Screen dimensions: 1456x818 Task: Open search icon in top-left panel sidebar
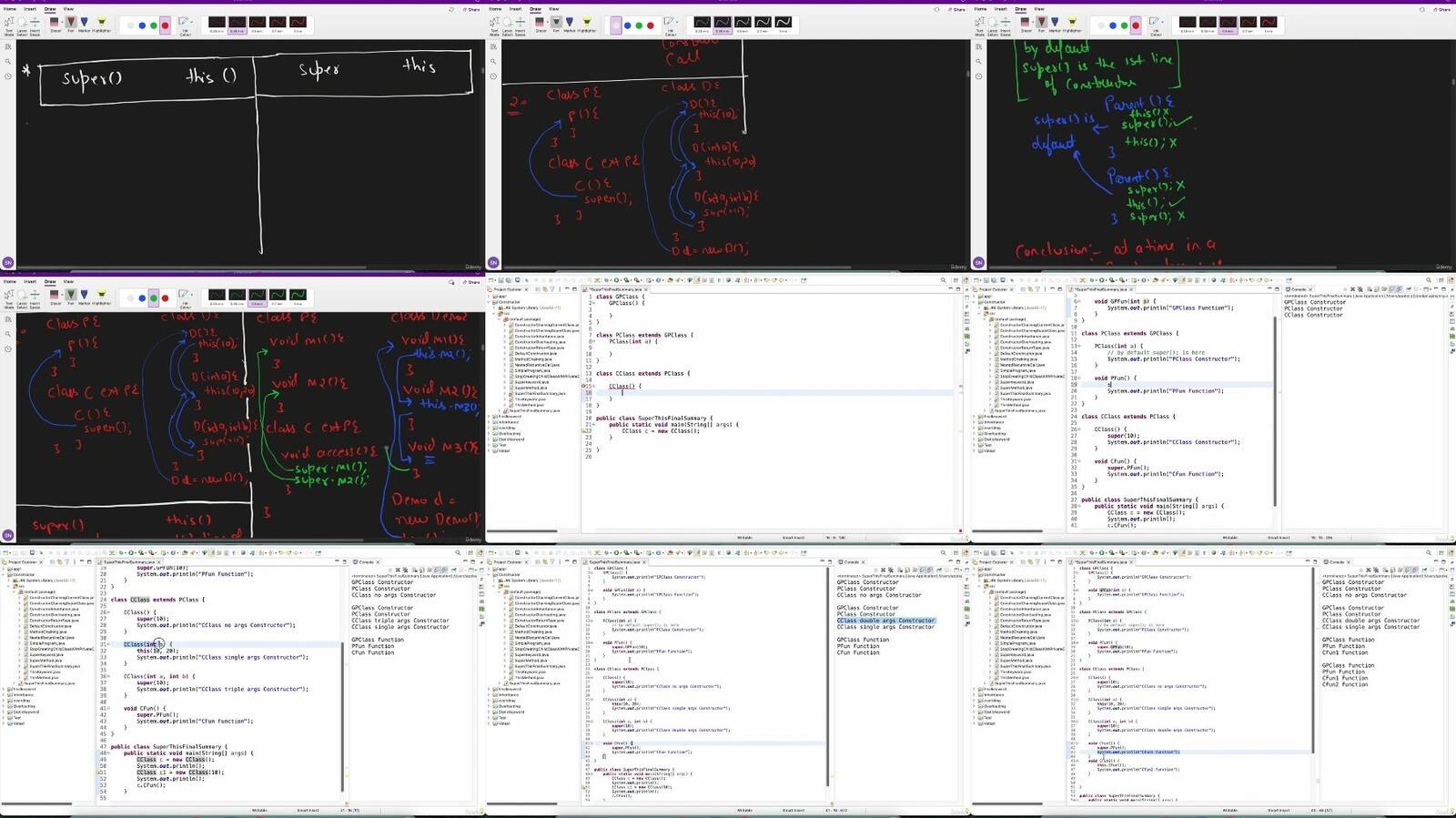8,61
